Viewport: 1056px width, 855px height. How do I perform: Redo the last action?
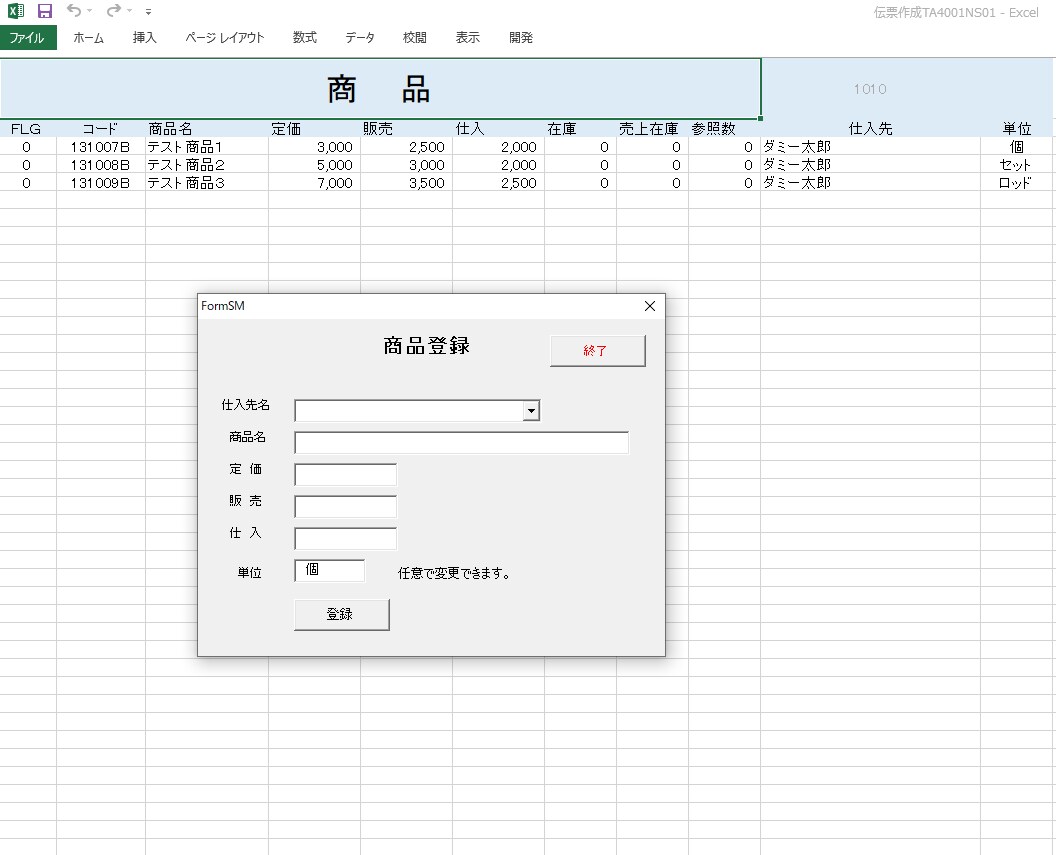[x=114, y=11]
